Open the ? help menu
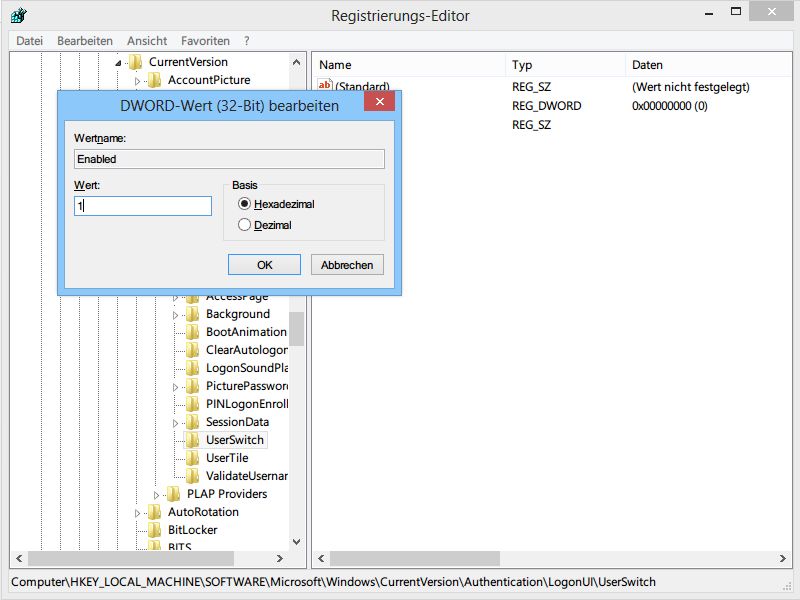The height and width of the screenshot is (600, 800). pyautogui.click(x=247, y=41)
